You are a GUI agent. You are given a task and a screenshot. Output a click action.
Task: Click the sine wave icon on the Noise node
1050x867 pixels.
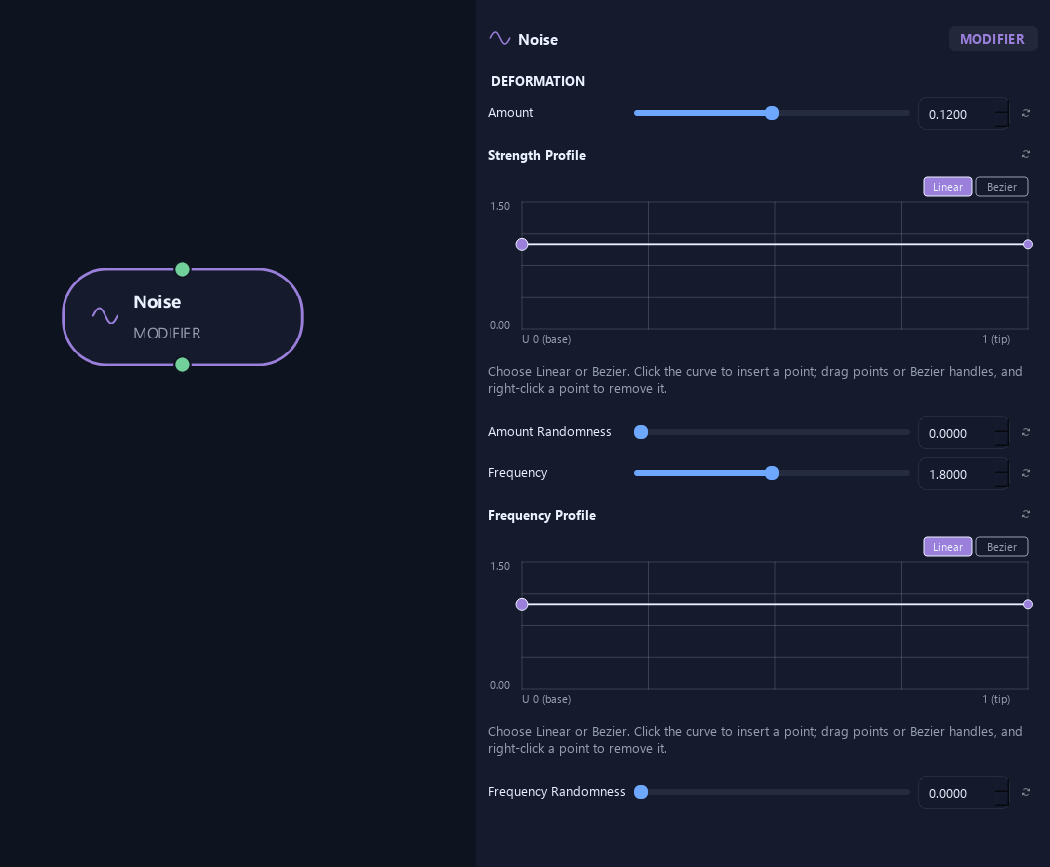(x=105, y=315)
